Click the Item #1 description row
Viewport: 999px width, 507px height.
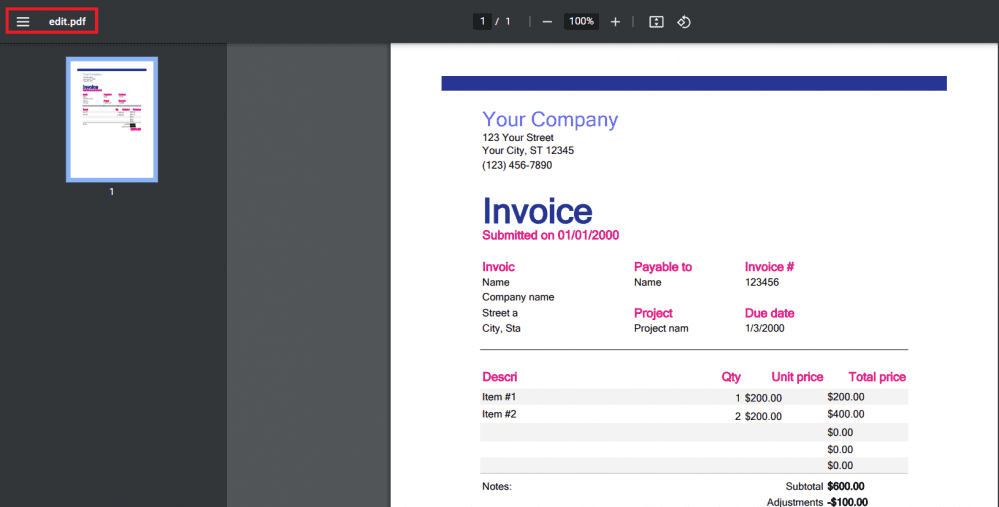tap(499, 397)
